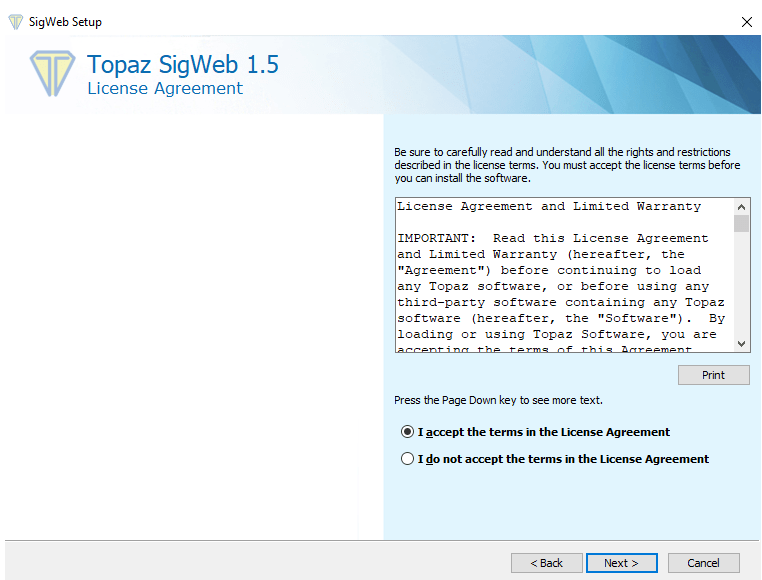Close the SigWeb Setup window
The width and height of the screenshot is (762, 580).
[x=746, y=22]
